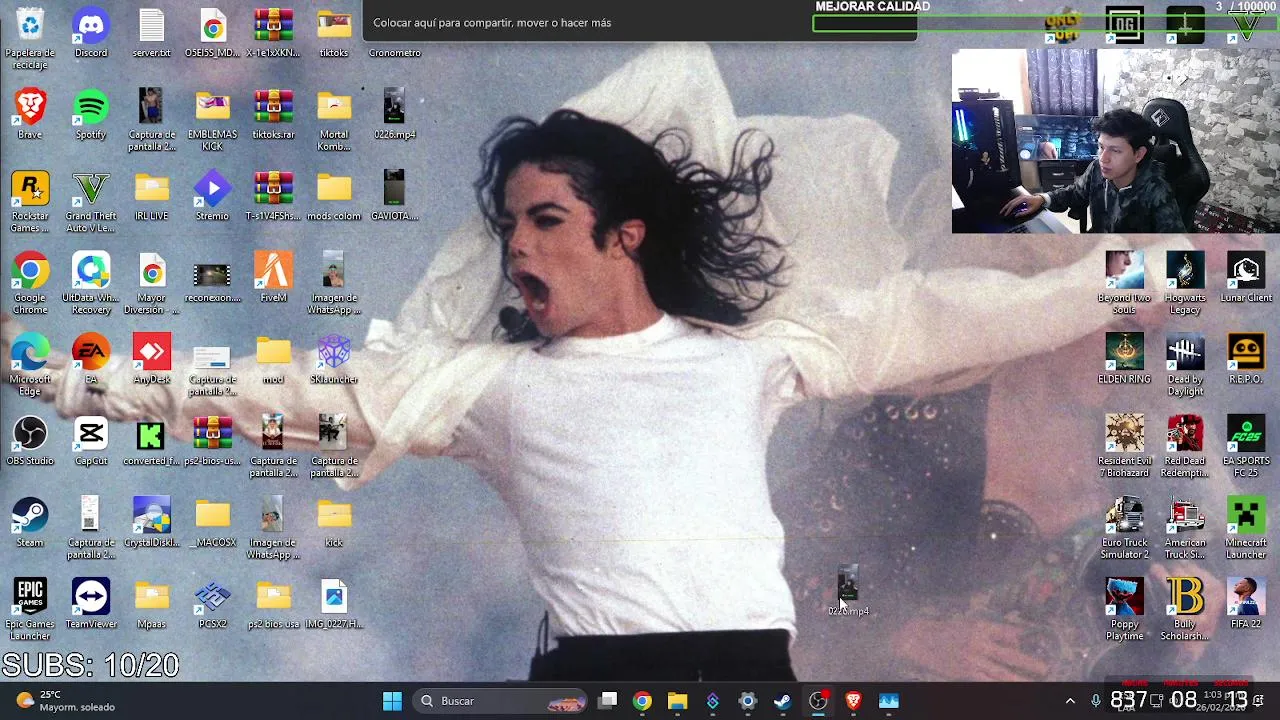Click the Windows Start button
This screenshot has width=1280, height=720.
pyautogui.click(x=392, y=701)
